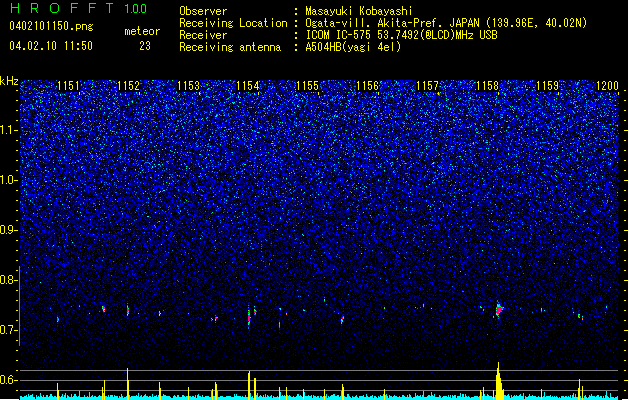Click the meteor count value 23

[145, 46]
